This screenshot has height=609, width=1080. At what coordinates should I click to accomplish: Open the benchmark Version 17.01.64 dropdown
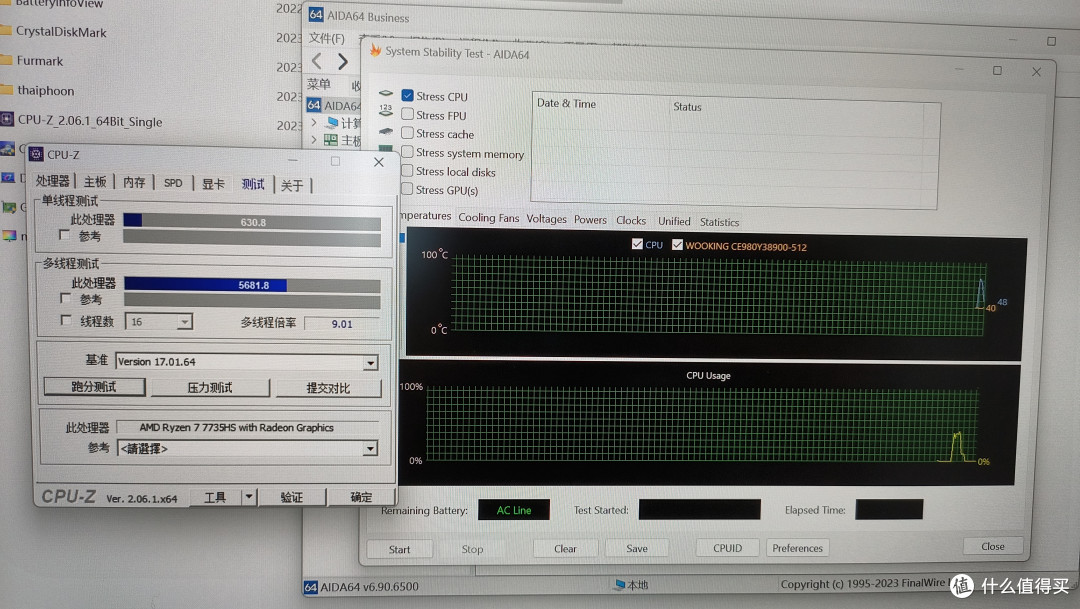[371, 362]
